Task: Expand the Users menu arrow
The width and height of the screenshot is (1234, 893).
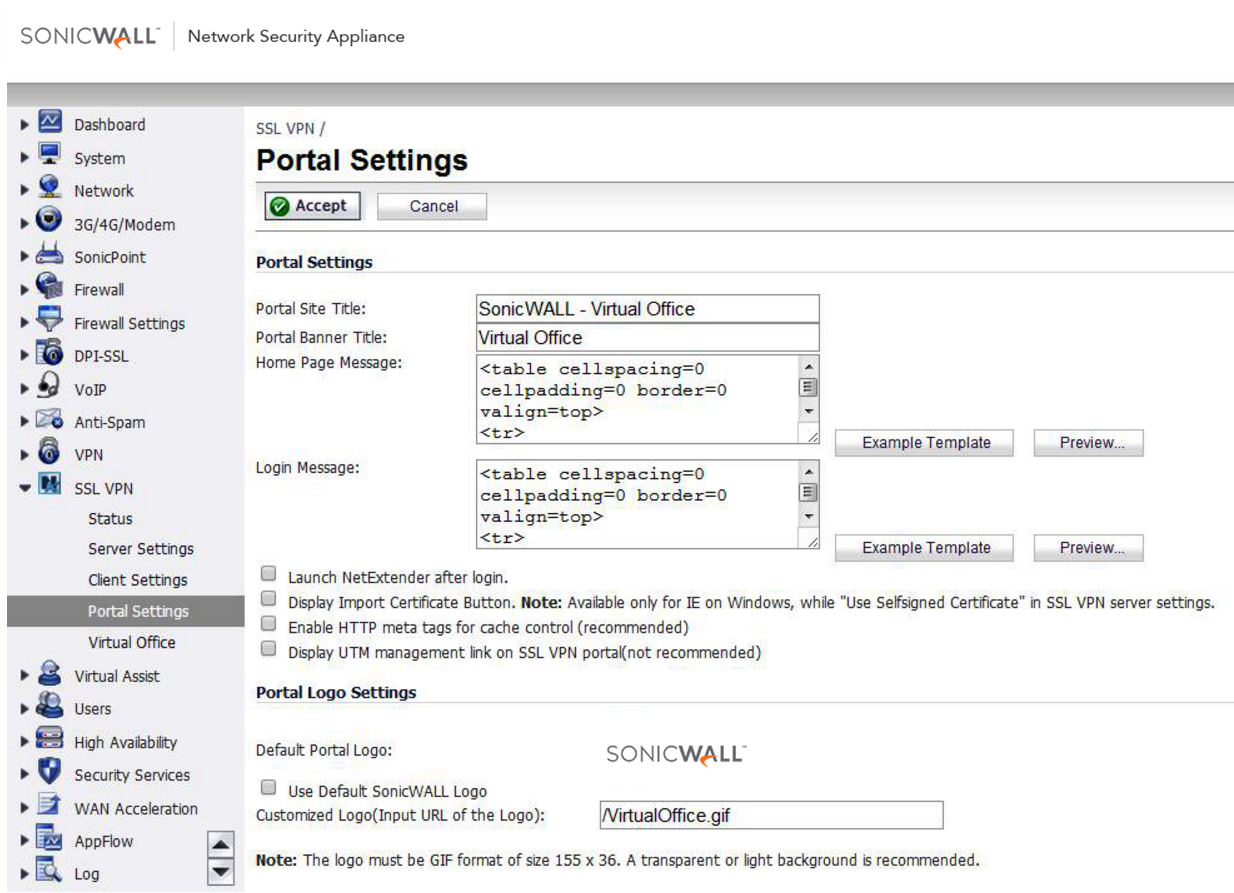Action: 24,709
